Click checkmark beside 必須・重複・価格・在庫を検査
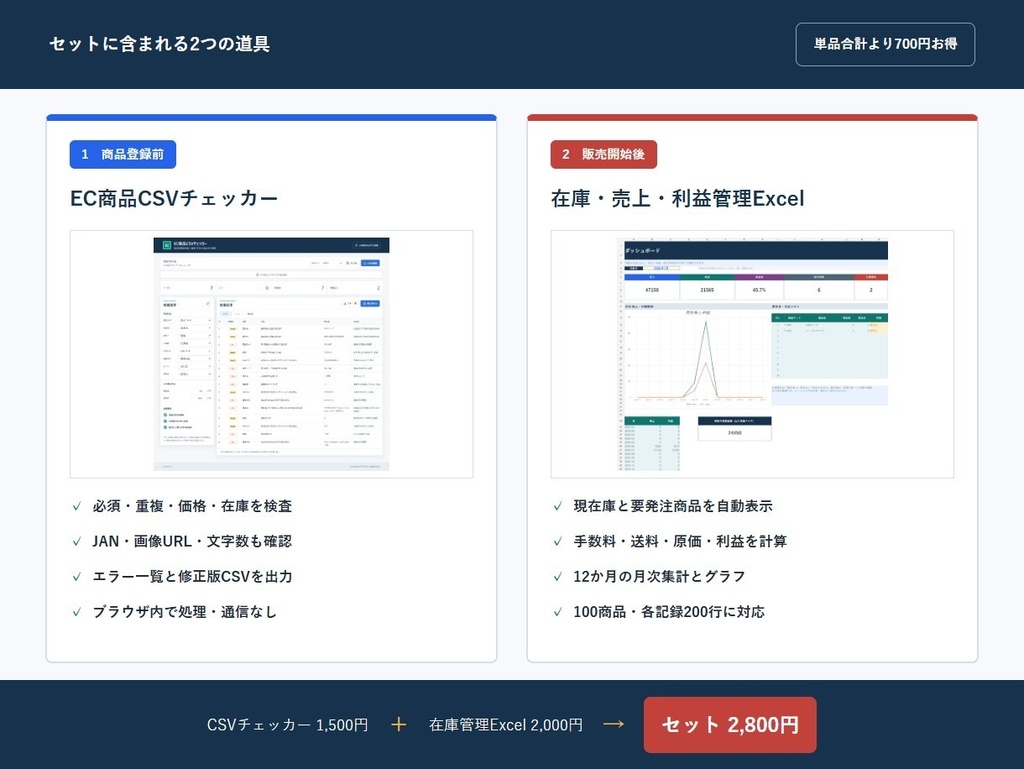The height and width of the screenshot is (769, 1024). [77, 506]
